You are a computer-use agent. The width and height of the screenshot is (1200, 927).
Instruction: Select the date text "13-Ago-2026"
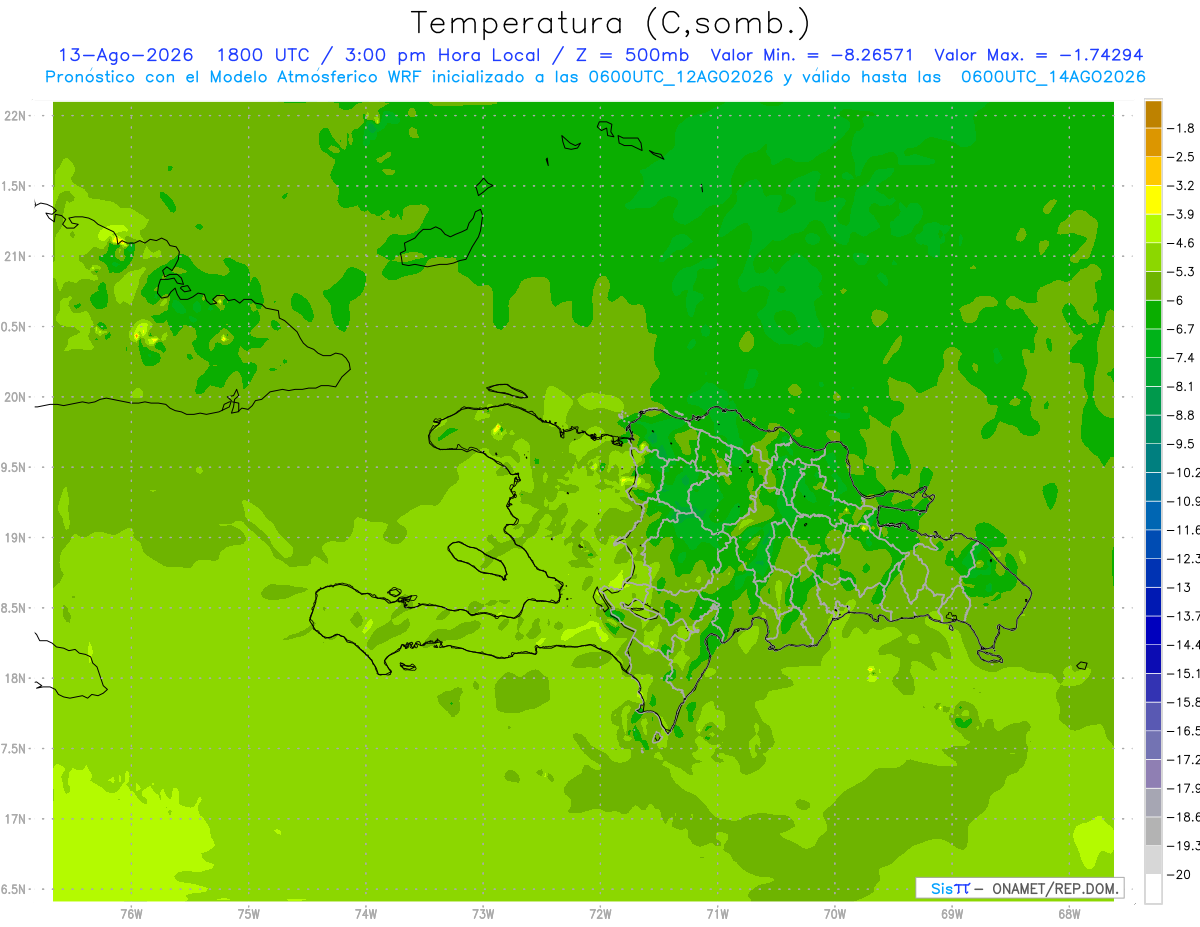click(x=126, y=55)
